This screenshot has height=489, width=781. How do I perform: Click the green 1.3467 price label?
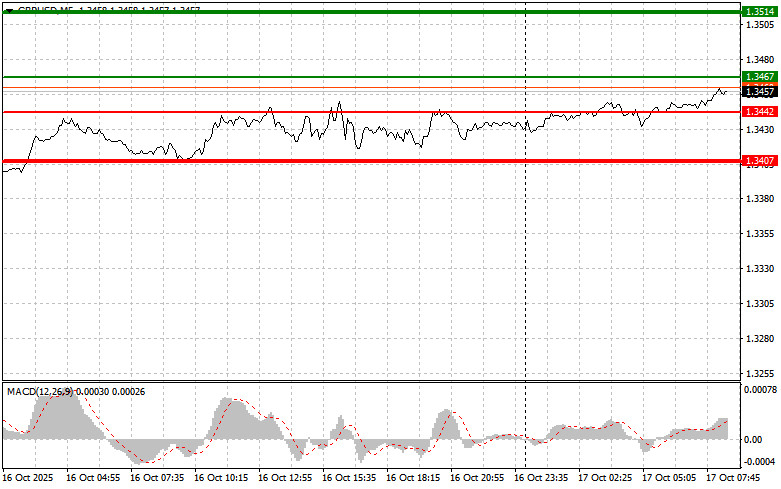[x=759, y=76]
